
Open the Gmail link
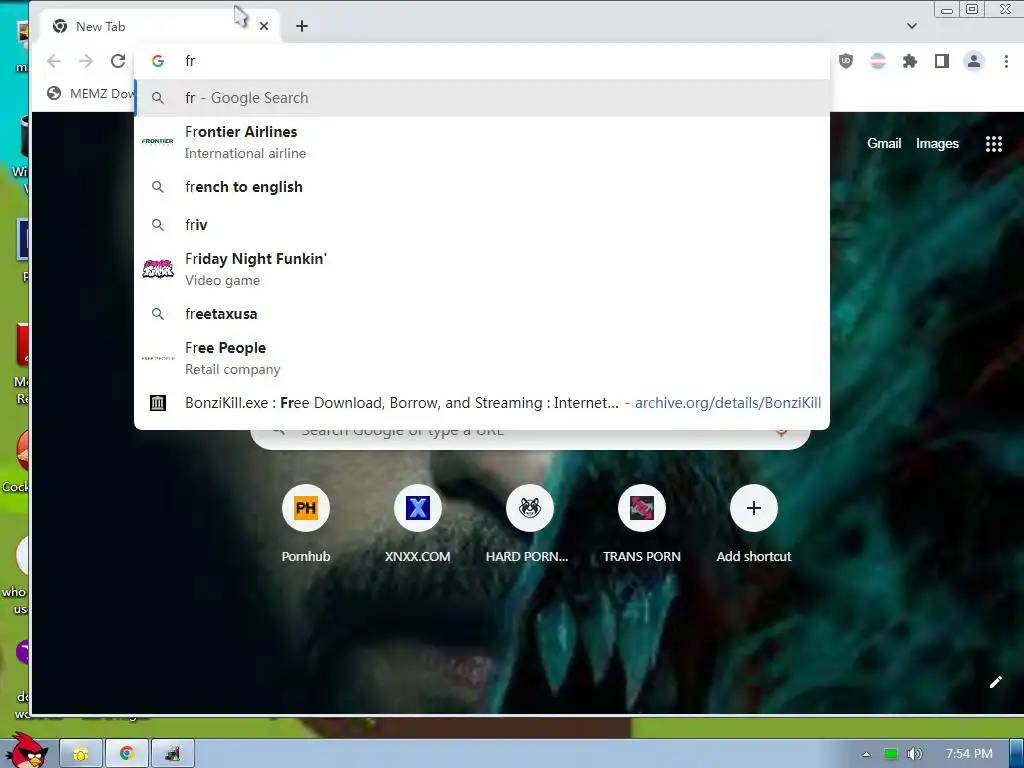(x=884, y=144)
